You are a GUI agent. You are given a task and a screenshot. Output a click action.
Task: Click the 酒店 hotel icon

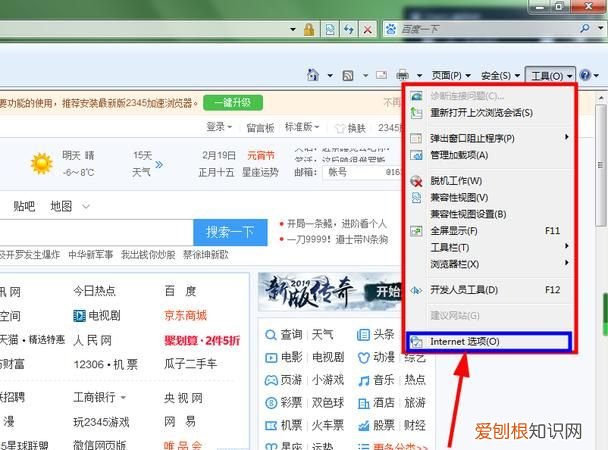(363, 403)
